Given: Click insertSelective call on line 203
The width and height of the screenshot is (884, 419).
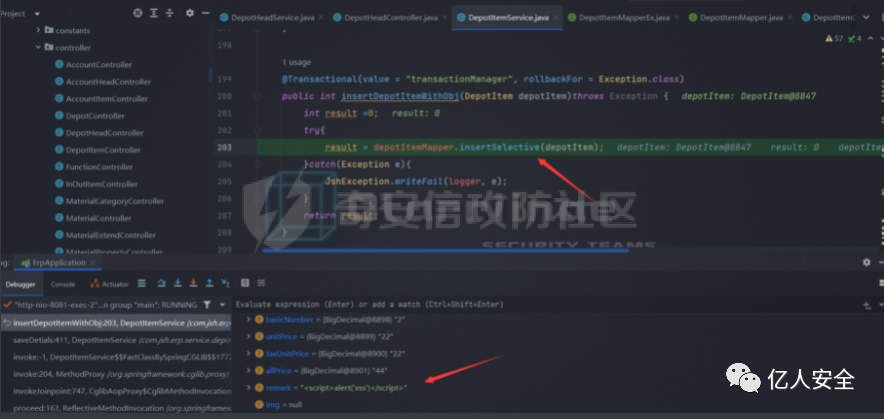Looking at the screenshot, I should coord(500,147).
